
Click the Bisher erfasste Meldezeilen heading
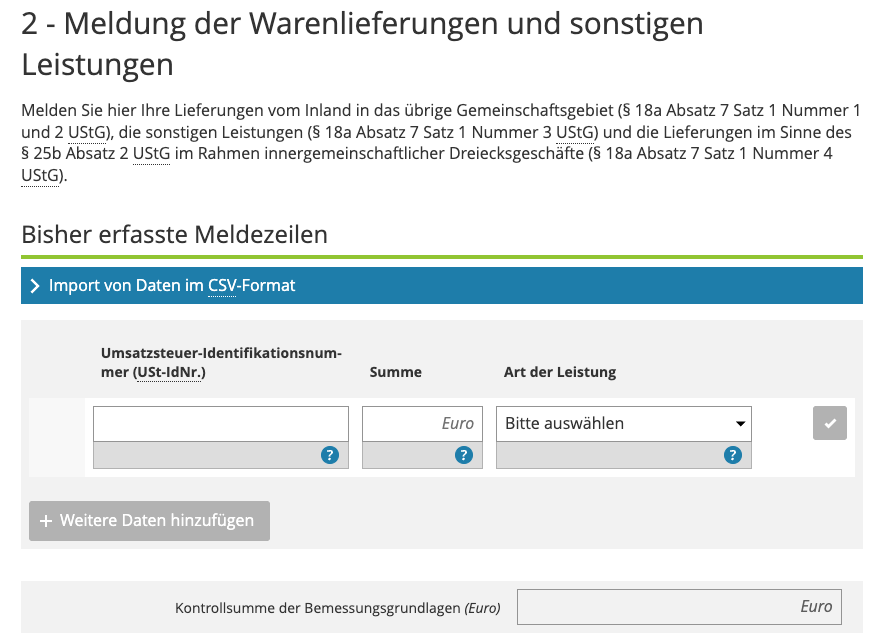pos(174,234)
